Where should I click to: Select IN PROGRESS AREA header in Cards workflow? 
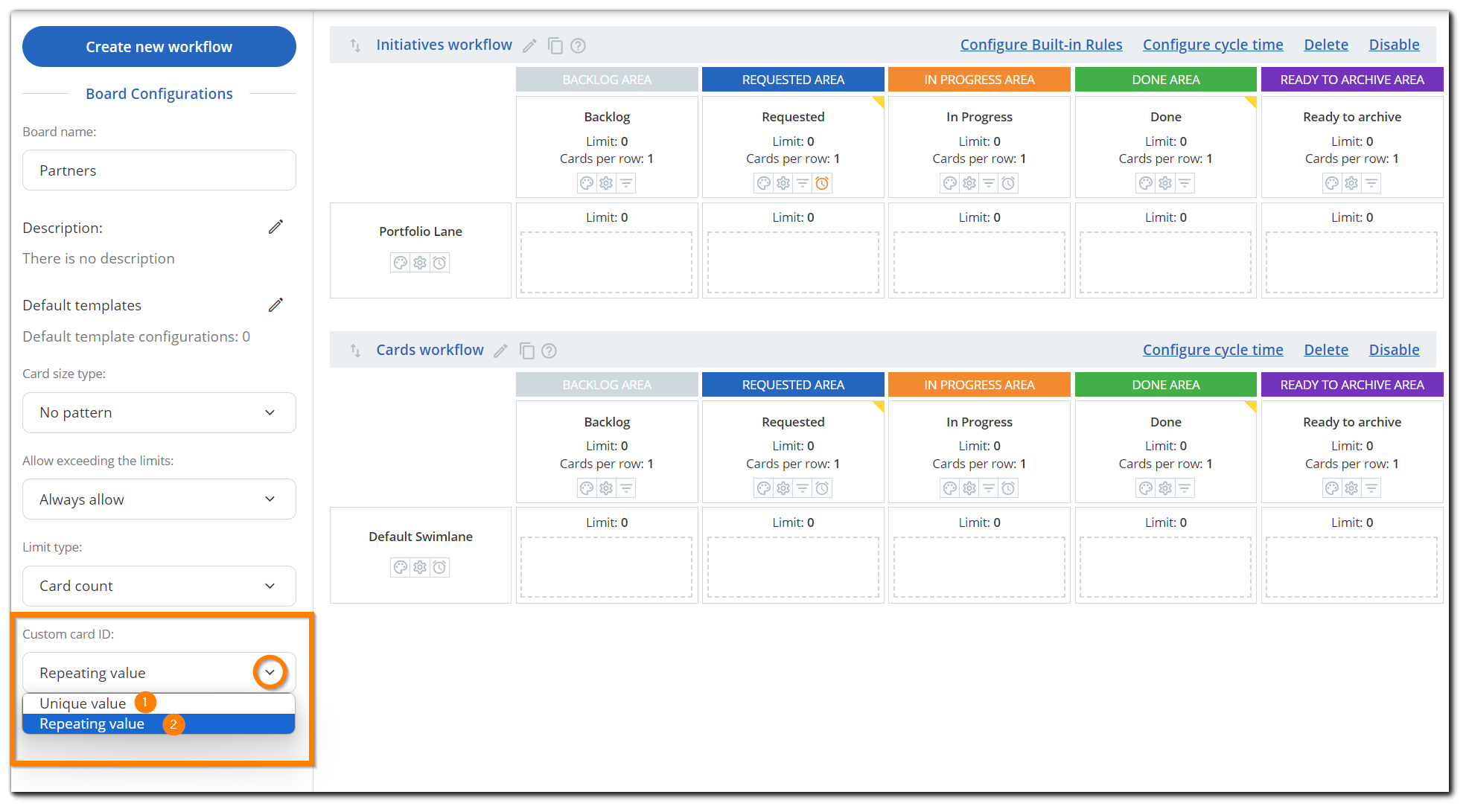(x=979, y=385)
